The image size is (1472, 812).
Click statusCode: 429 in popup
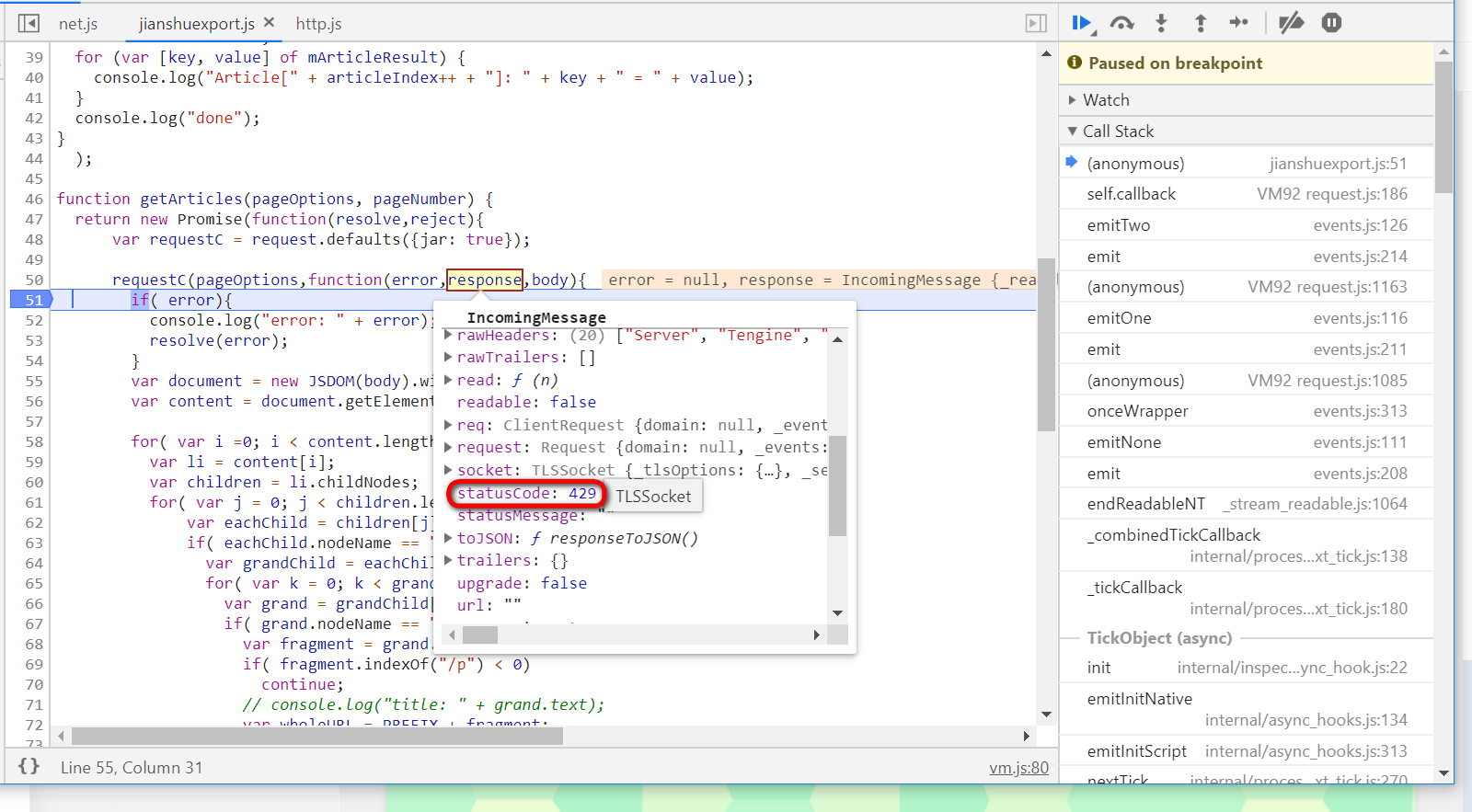click(526, 493)
